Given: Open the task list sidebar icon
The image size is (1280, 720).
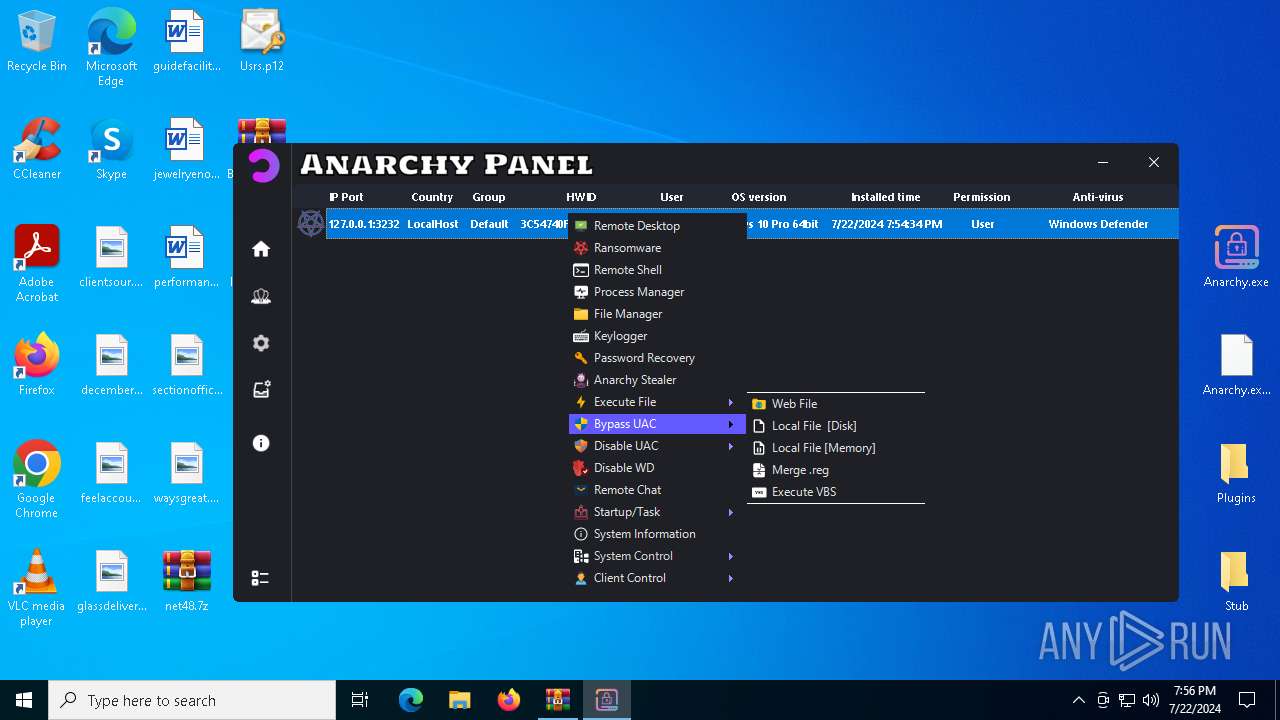Looking at the screenshot, I should 260,578.
